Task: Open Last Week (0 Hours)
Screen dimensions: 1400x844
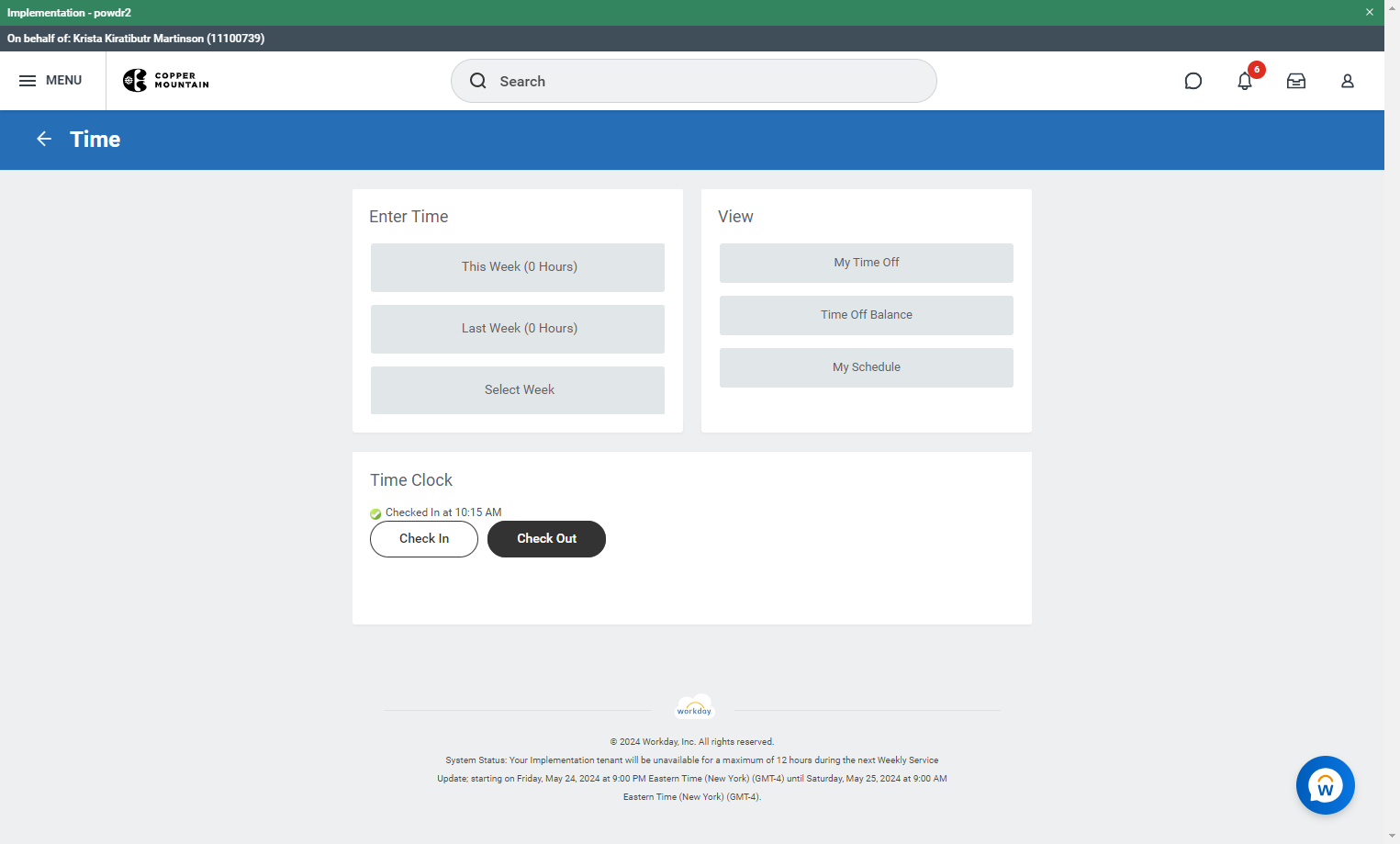Action: point(518,329)
